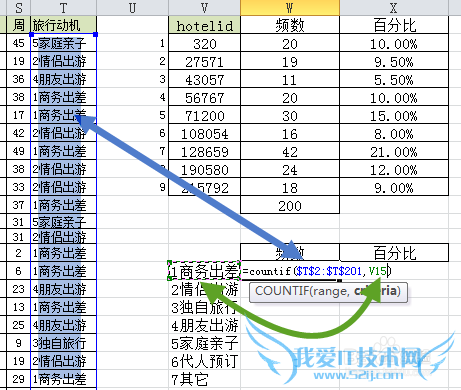Click frequency cell 16
Image resolution: width=461 pixels, height=390 pixels.
coord(290,133)
